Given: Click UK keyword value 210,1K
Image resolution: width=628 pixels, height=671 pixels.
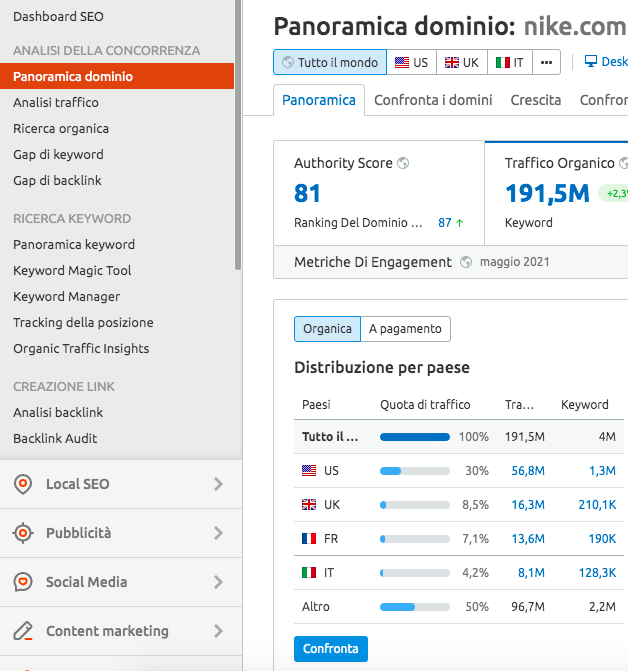Looking at the screenshot, I should pos(597,505).
